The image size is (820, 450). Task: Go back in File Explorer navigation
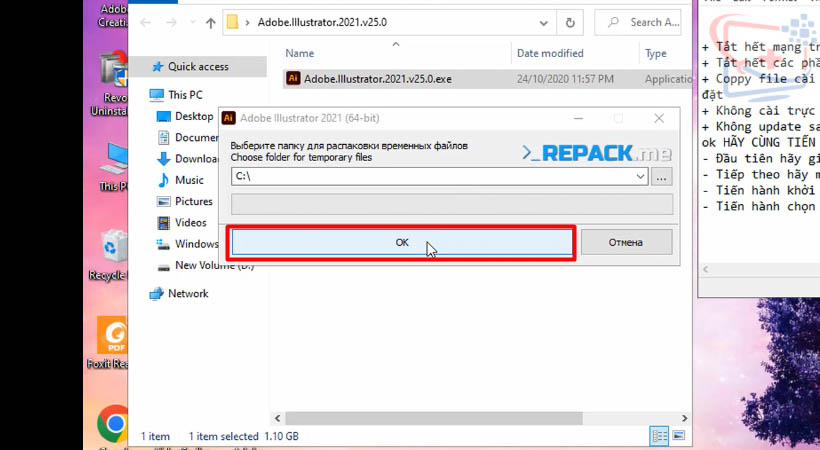[146, 22]
